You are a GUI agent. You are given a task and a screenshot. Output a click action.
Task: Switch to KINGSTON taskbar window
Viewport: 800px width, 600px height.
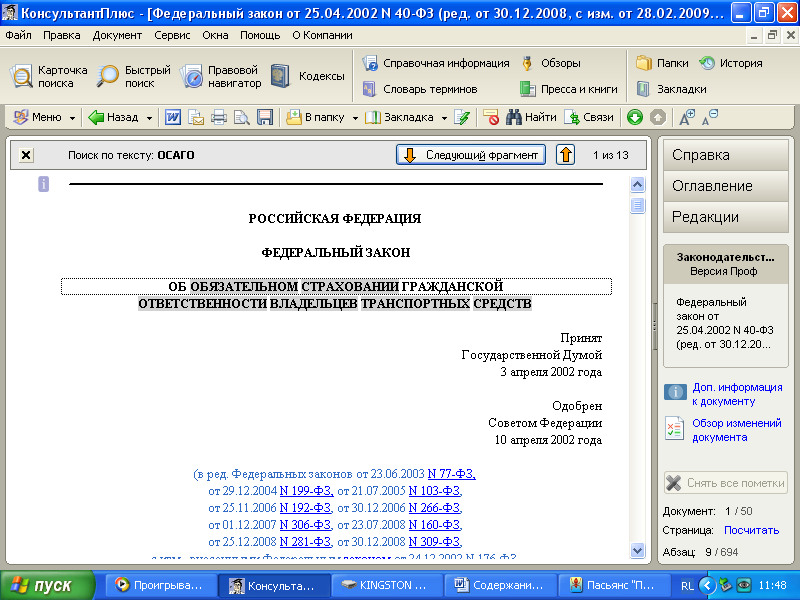click(387, 585)
